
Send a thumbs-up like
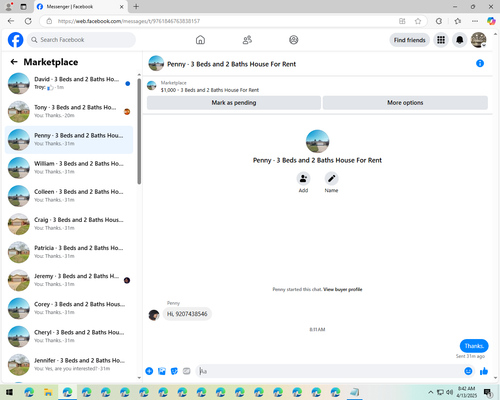coord(484,371)
